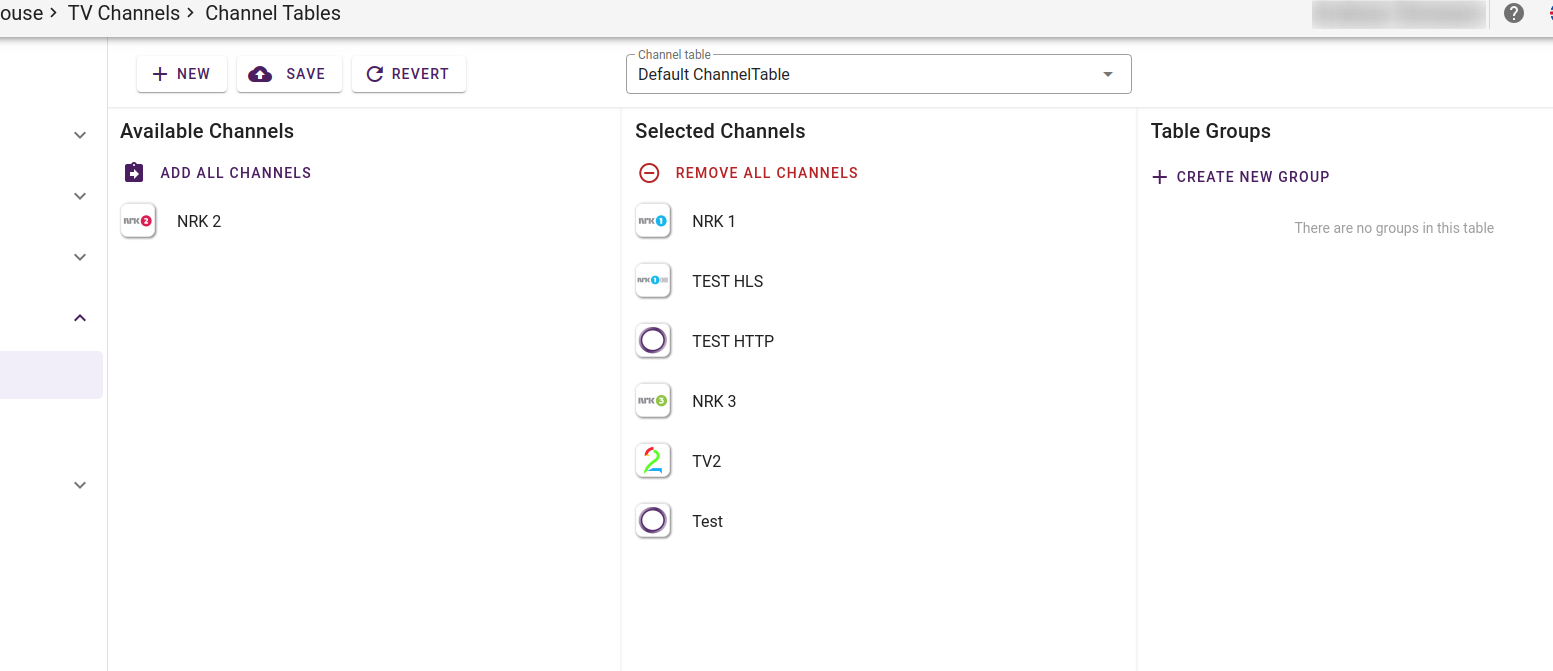Click the plus icon next to CREATE NEW GROUP
Image resolution: width=1553 pixels, height=671 pixels.
click(x=1159, y=177)
